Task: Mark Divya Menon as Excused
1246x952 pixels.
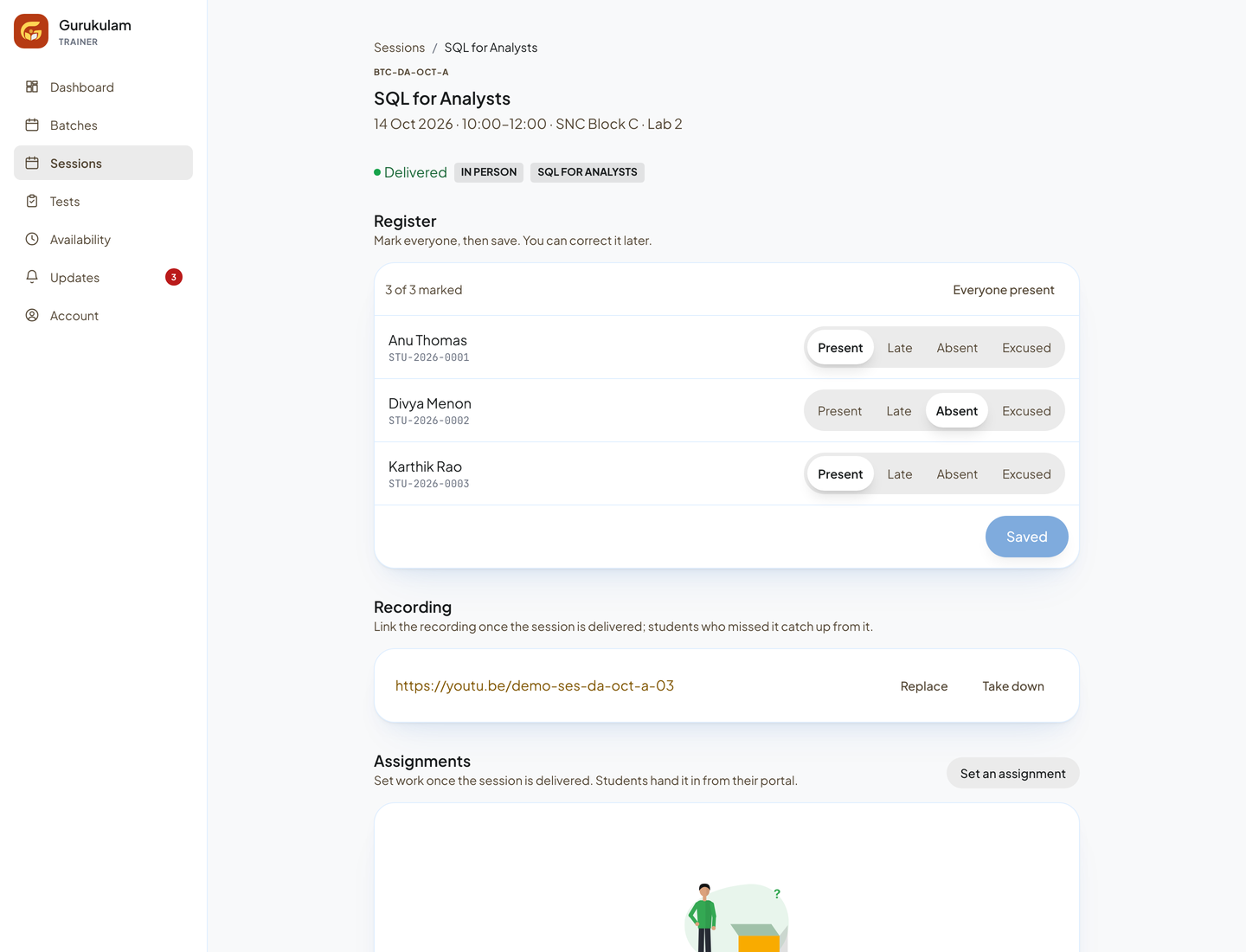Action: [x=1026, y=410]
